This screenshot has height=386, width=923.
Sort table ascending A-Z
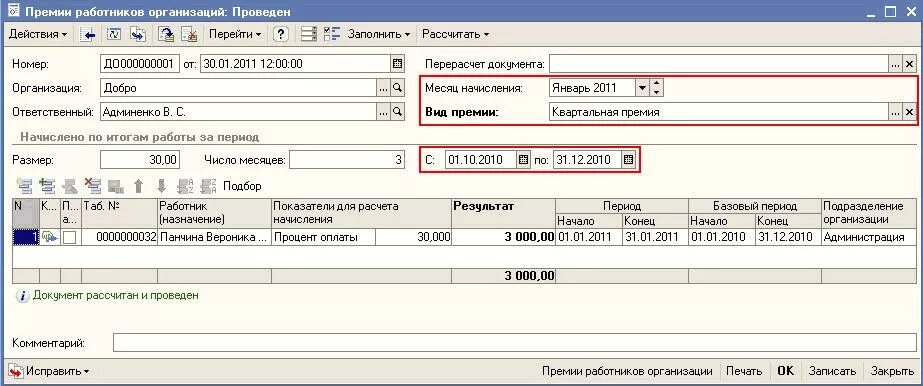(185, 187)
